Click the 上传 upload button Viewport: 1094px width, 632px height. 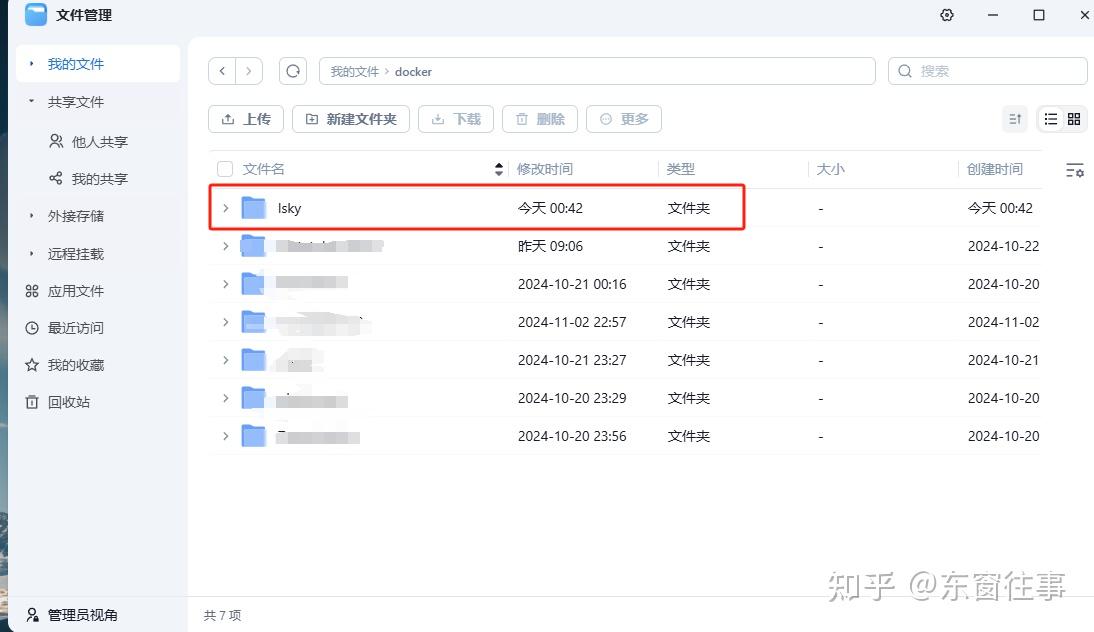[246, 119]
